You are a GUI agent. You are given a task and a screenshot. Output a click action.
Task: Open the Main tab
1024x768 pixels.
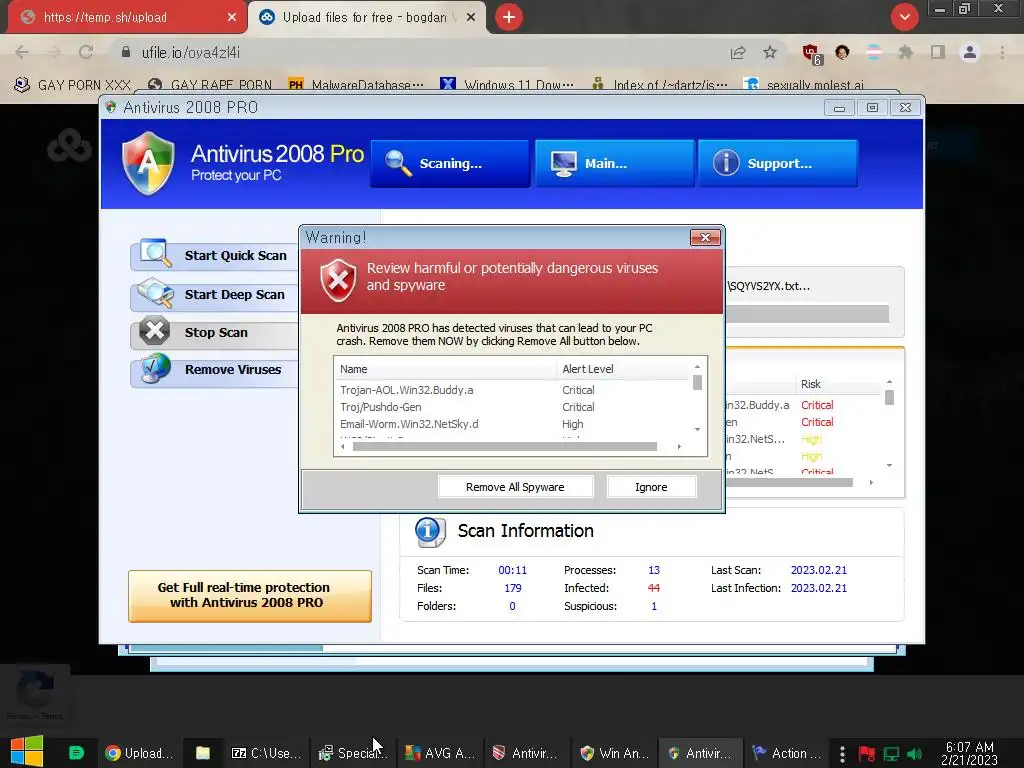coord(615,163)
